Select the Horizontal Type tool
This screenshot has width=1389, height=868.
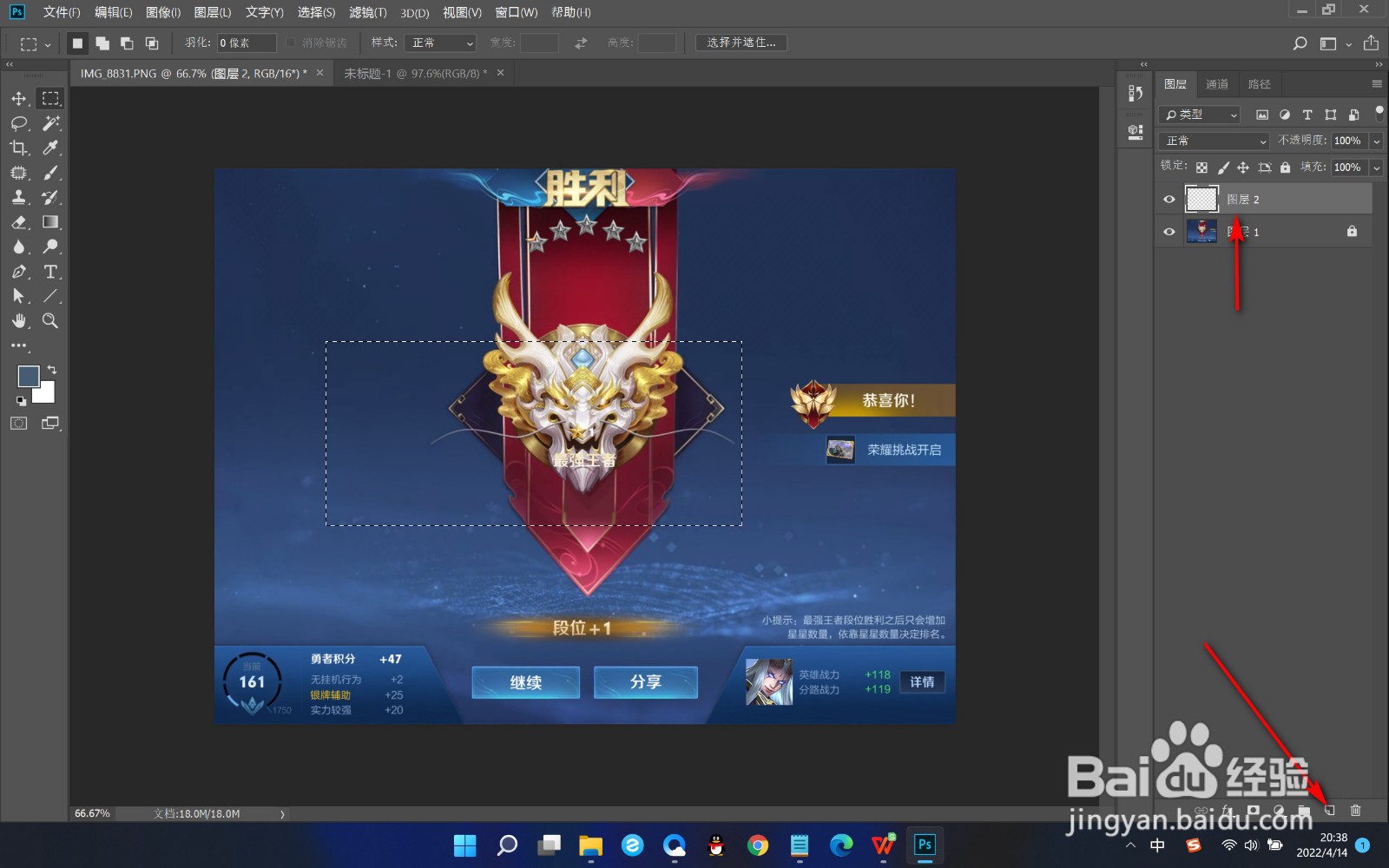(x=51, y=272)
